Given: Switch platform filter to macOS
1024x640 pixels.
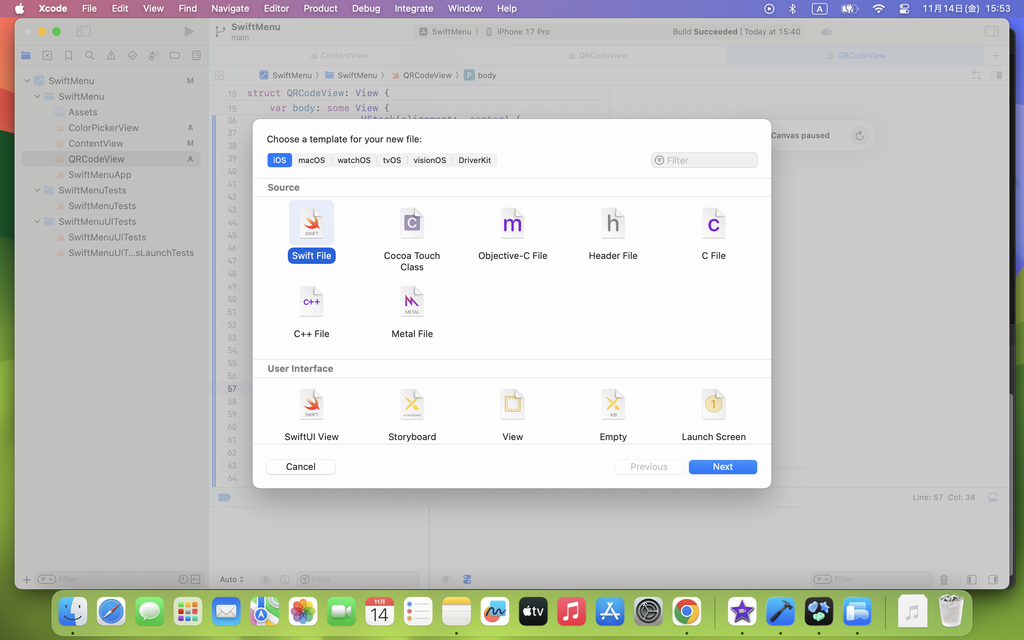Looking at the screenshot, I should pos(312,160).
